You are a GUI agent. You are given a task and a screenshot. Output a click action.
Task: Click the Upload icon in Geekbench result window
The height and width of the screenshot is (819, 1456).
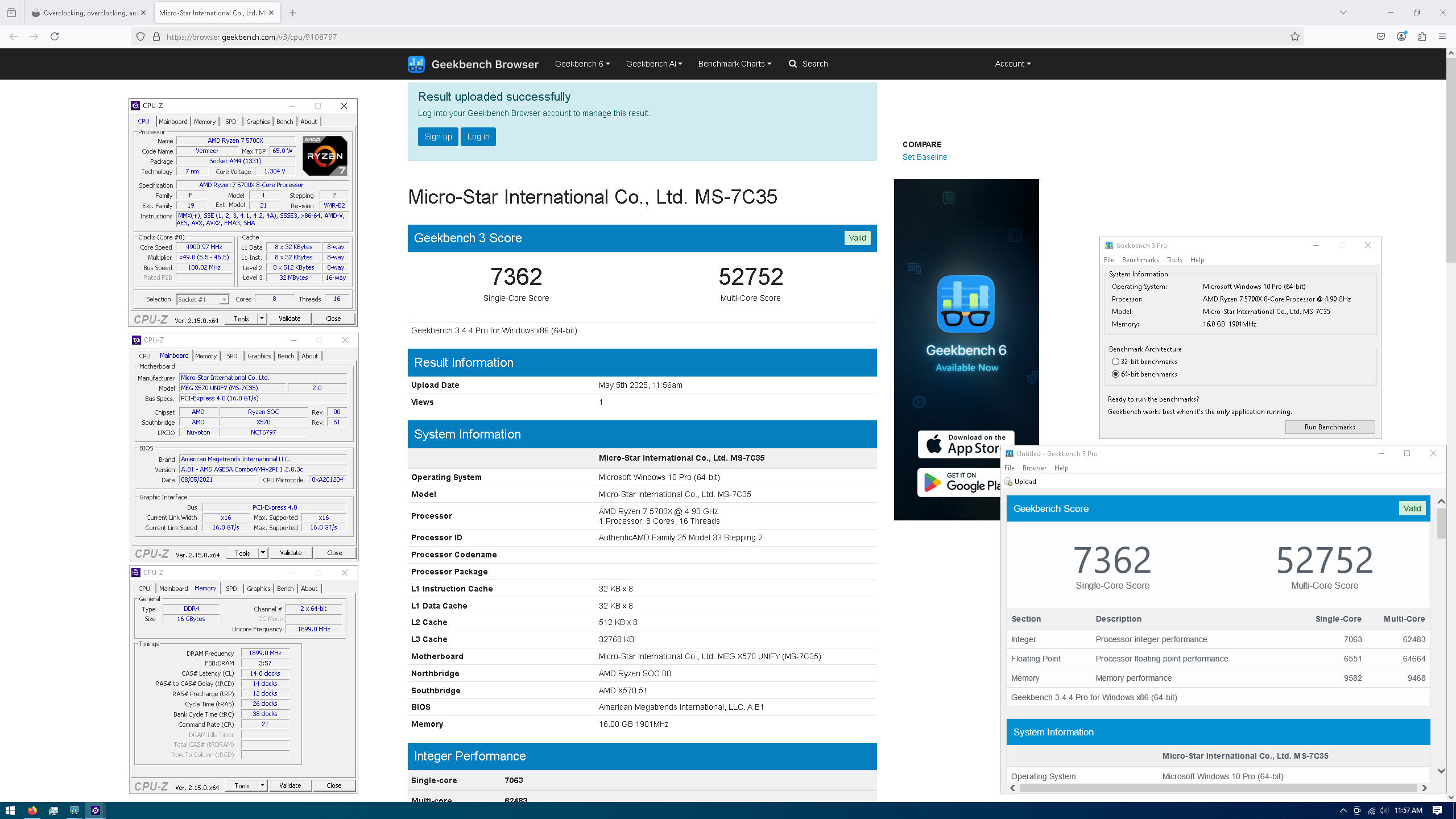pos(1009,482)
